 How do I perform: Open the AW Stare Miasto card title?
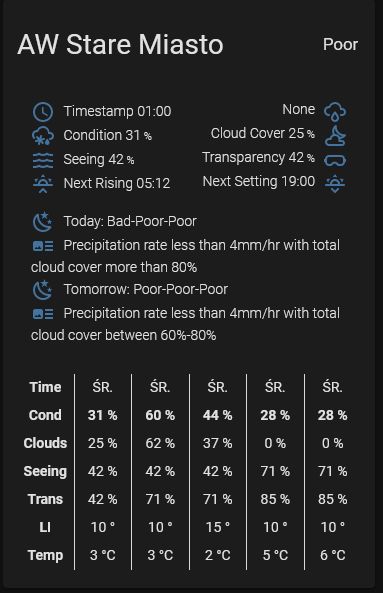click(120, 45)
